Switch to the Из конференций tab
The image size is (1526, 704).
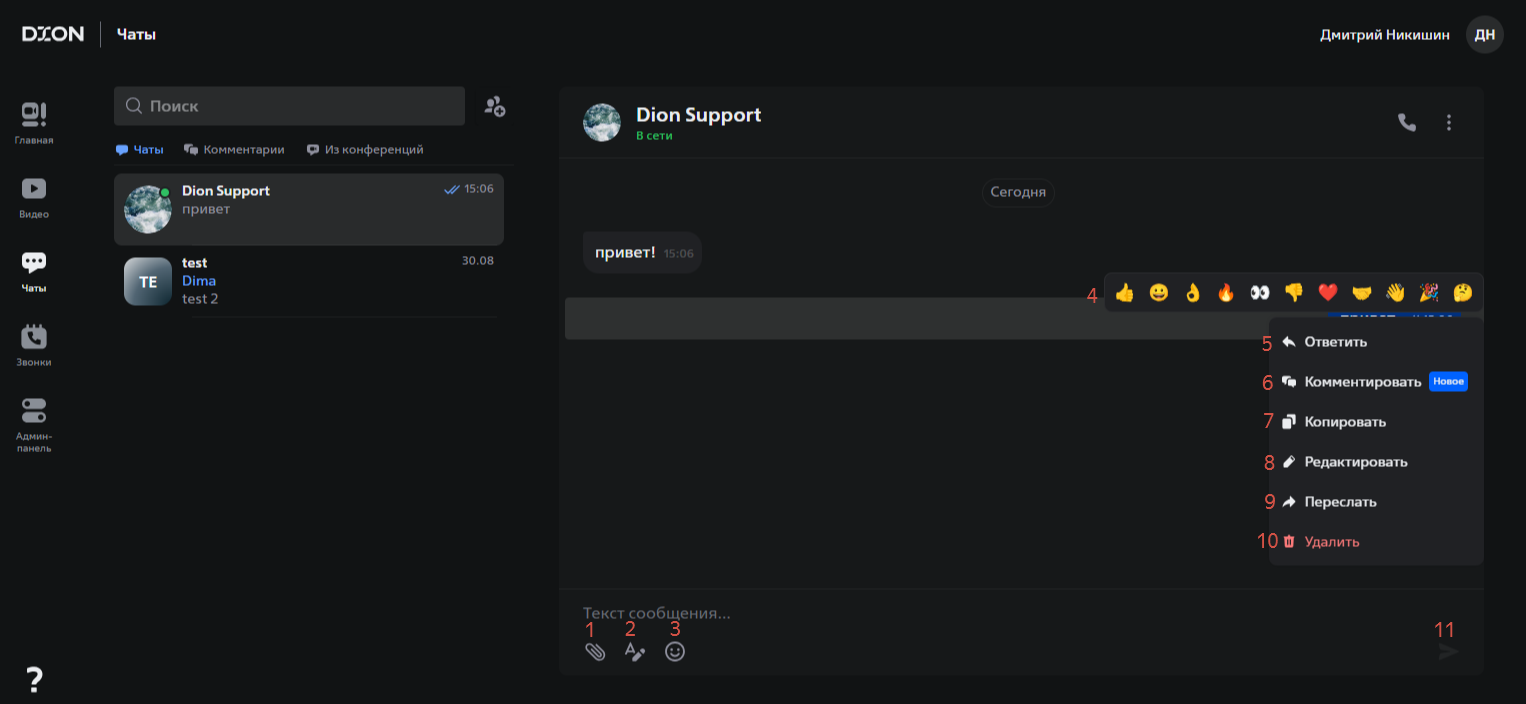pos(365,150)
